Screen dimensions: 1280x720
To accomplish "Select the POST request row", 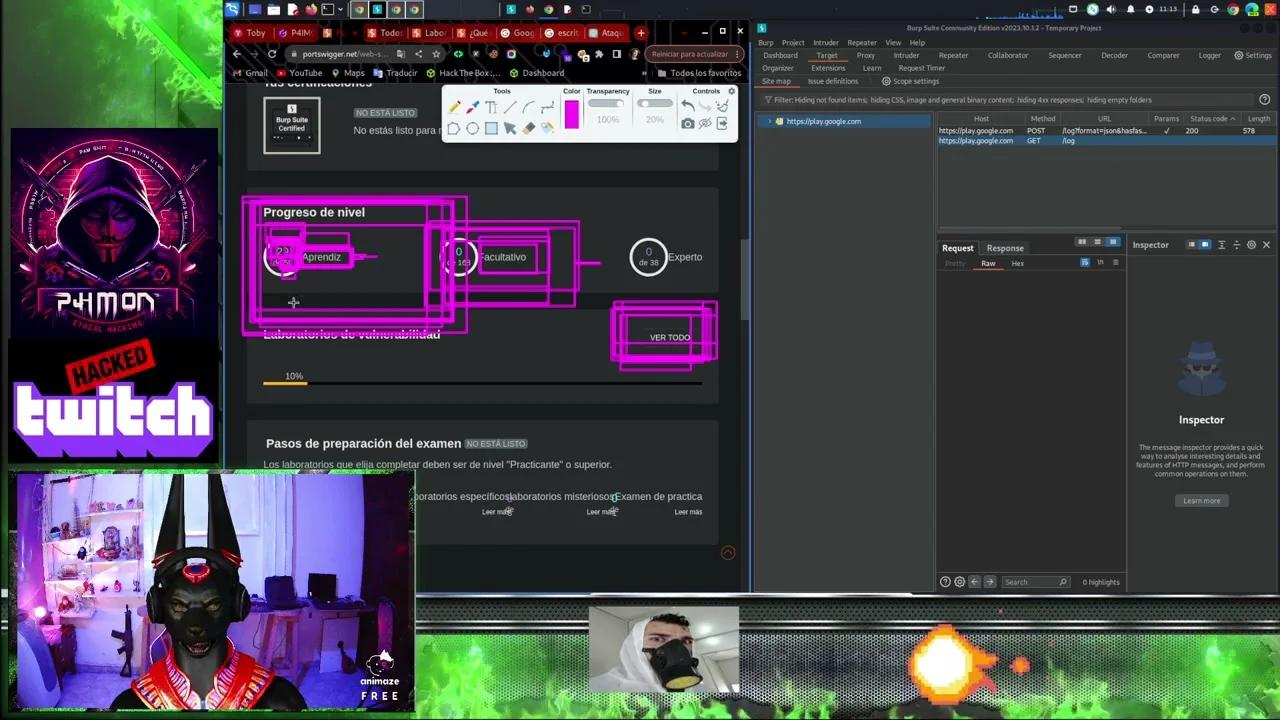I will 1106,131.
